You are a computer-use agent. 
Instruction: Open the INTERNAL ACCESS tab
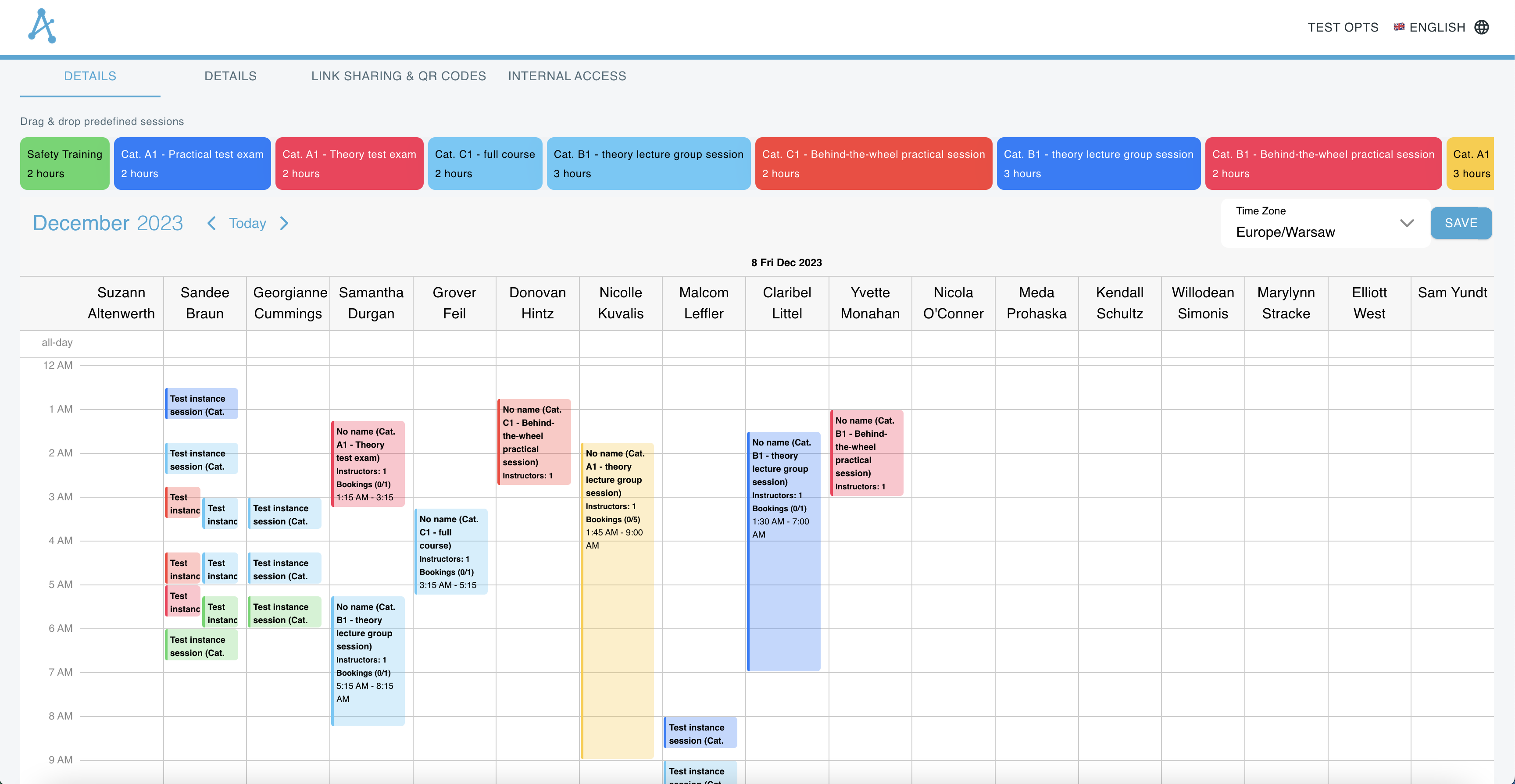click(x=567, y=76)
